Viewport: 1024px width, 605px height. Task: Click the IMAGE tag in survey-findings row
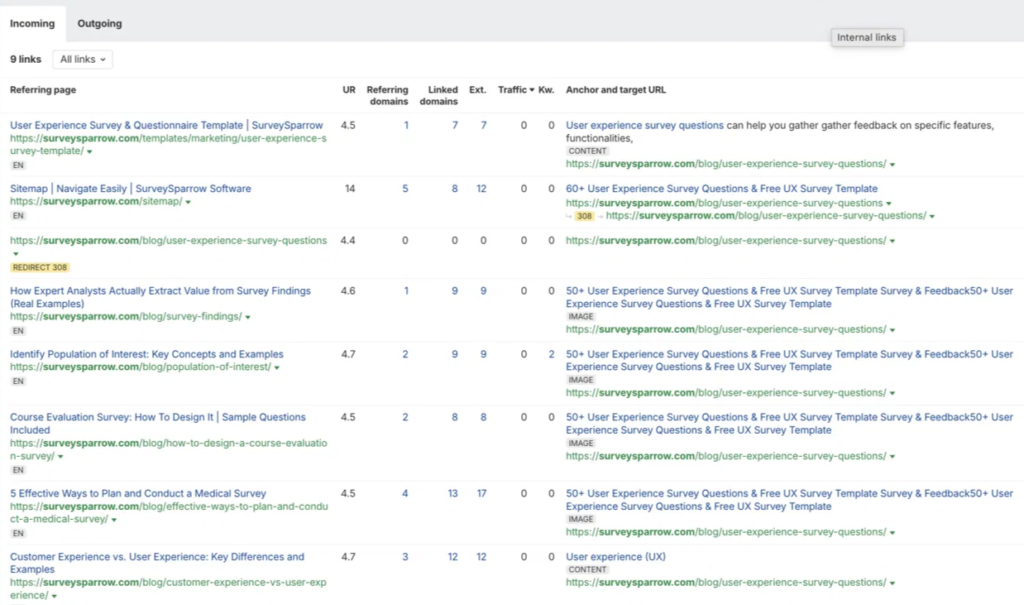coord(581,316)
